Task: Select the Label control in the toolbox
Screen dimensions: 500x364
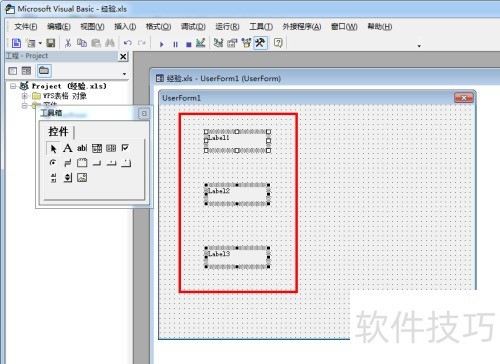Action: (x=68, y=148)
